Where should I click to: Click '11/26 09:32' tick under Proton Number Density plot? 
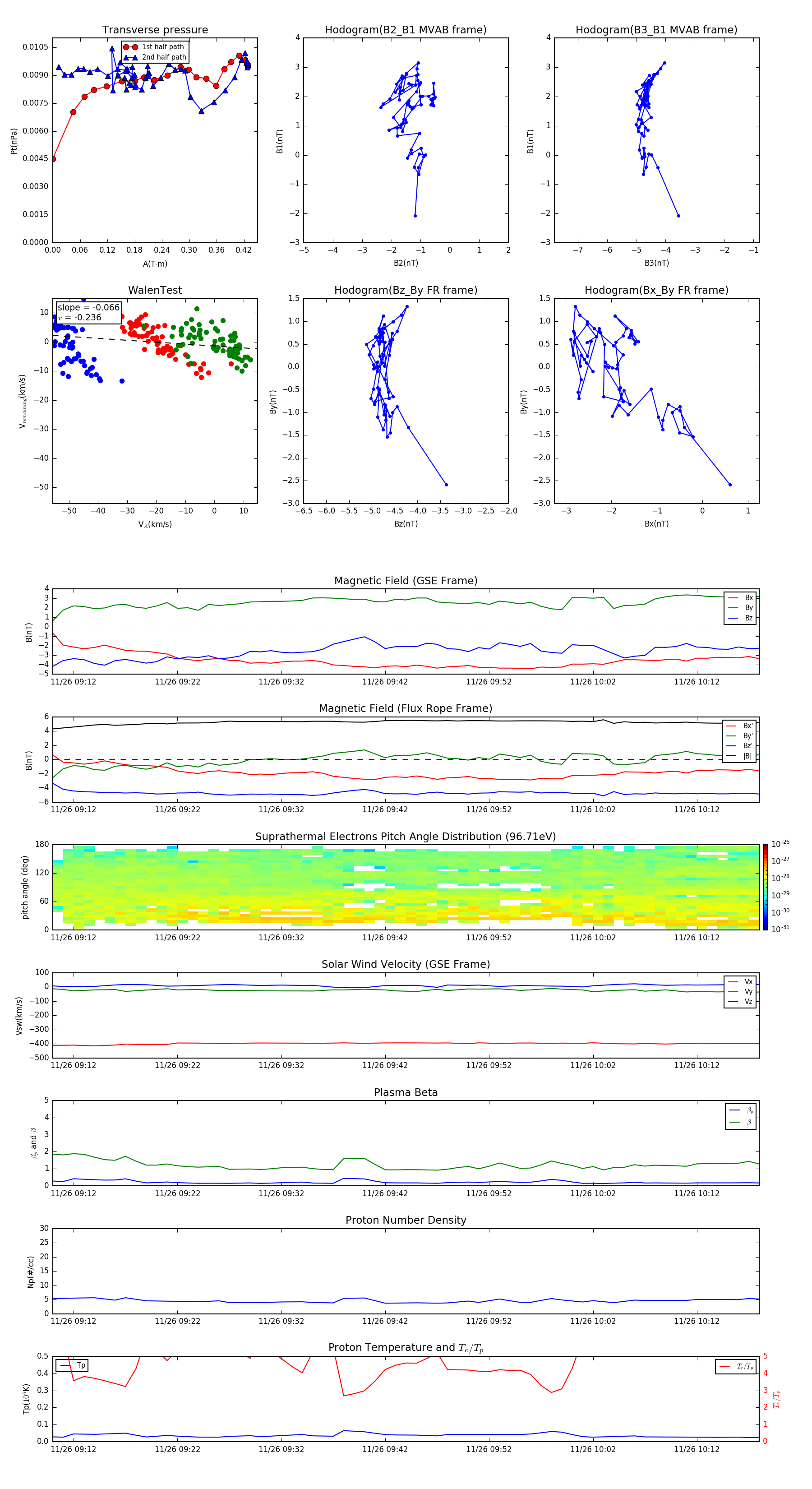point(281,1321)
